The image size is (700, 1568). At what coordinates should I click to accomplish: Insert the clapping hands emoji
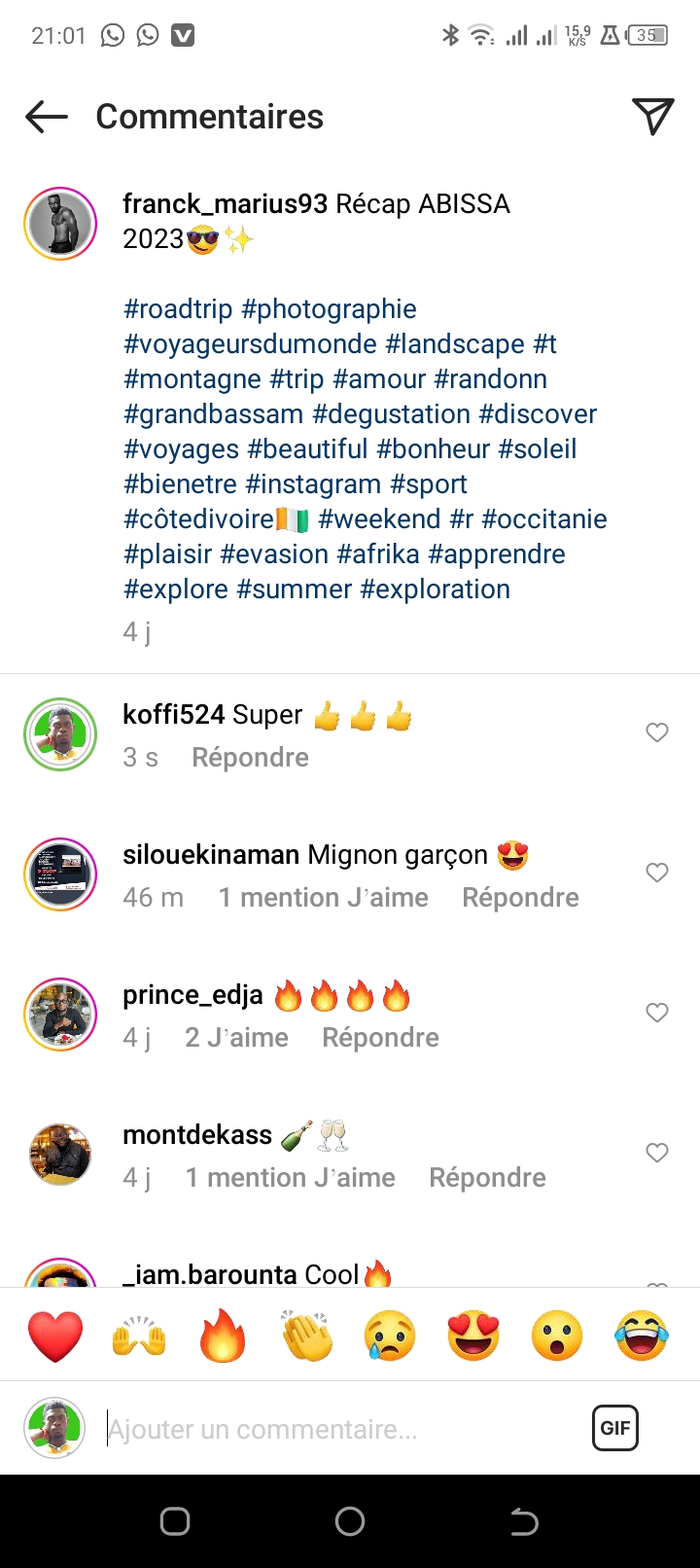tap(306, 1336)
